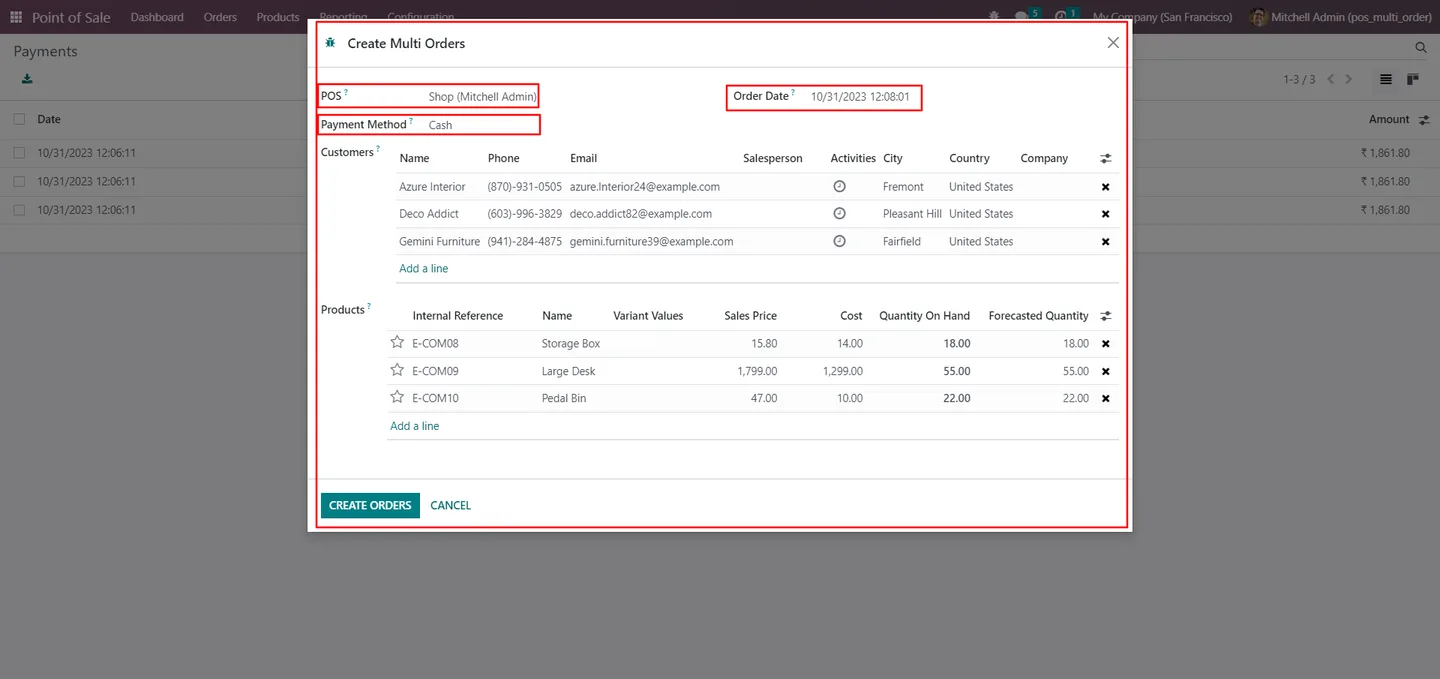Add a line in Products table
The image size is (1440, 679).
pyautogui.click(x=415, y=426)
